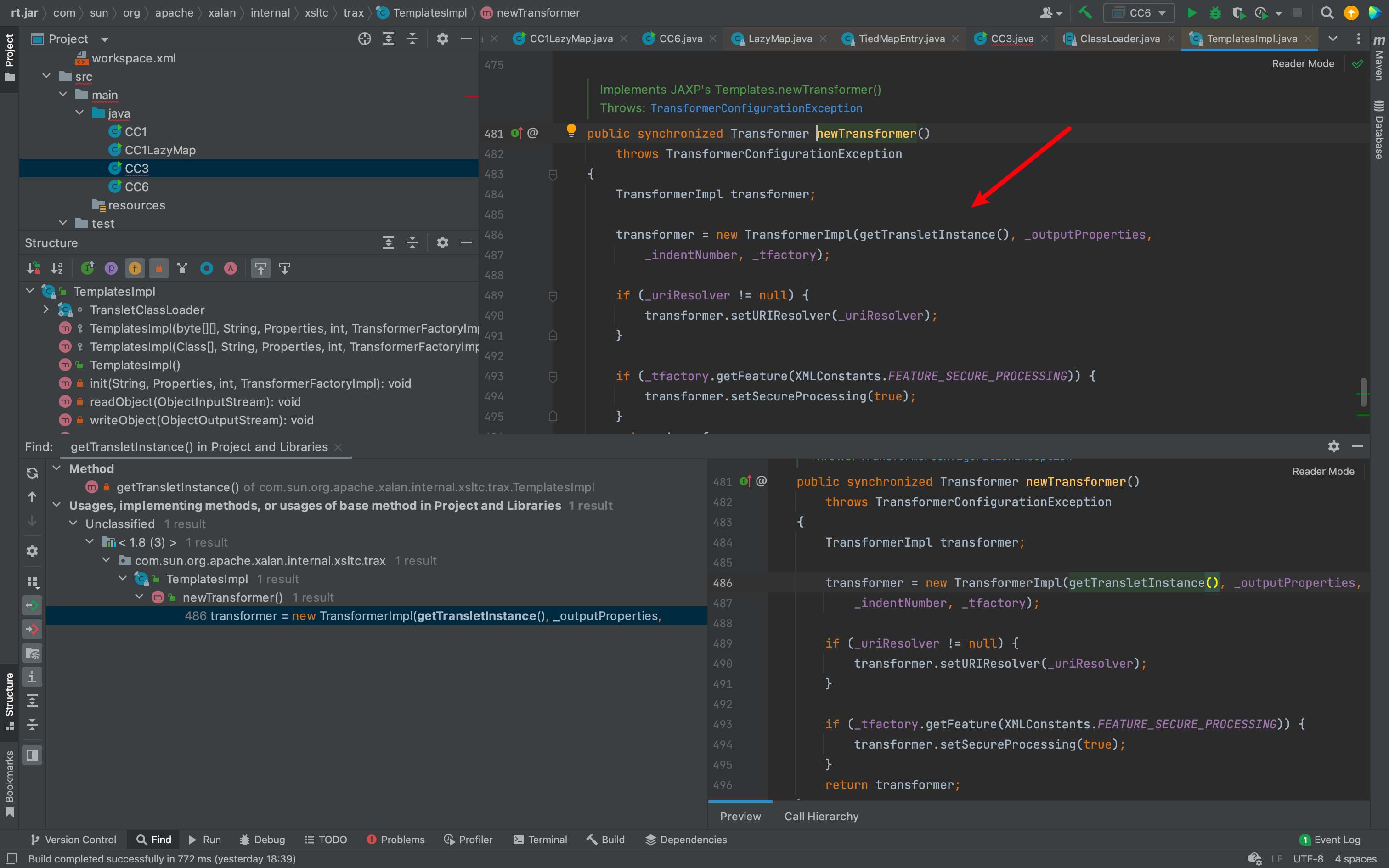The image size is (1389, 868).
Task: Open Version Control tool window
Action: point(73,840)
